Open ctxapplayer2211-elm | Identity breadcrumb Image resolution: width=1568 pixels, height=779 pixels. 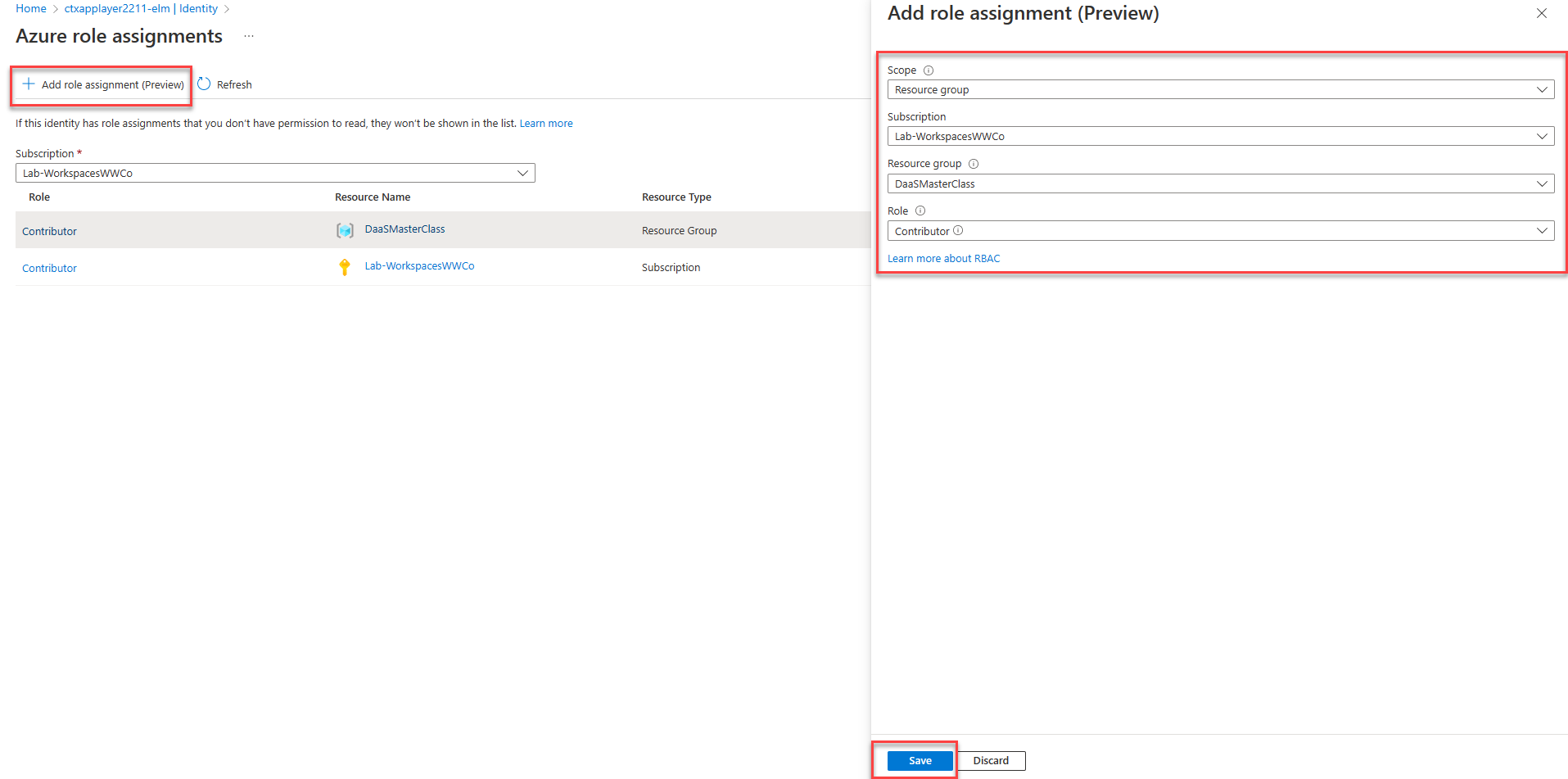141,9
